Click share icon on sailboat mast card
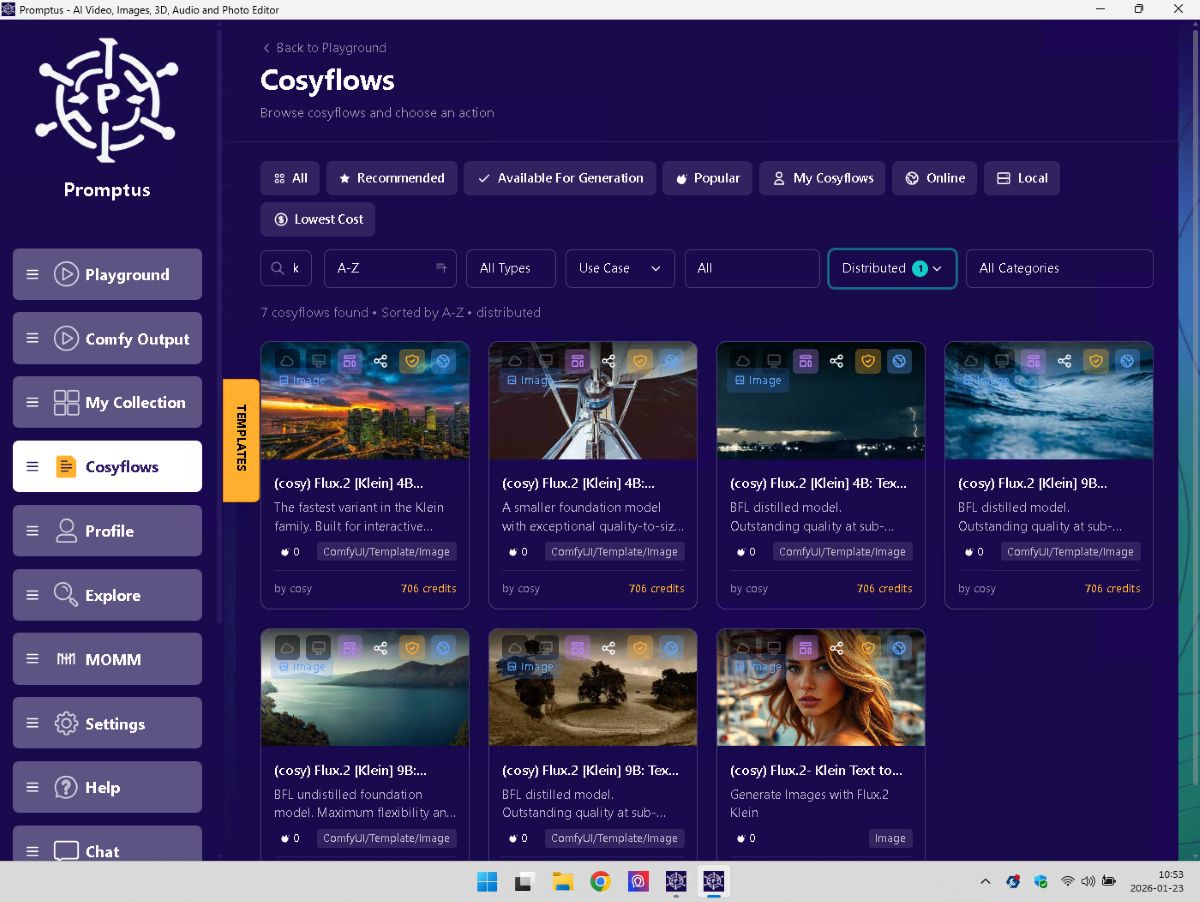 pyautogui.click(x=609, y=361)
